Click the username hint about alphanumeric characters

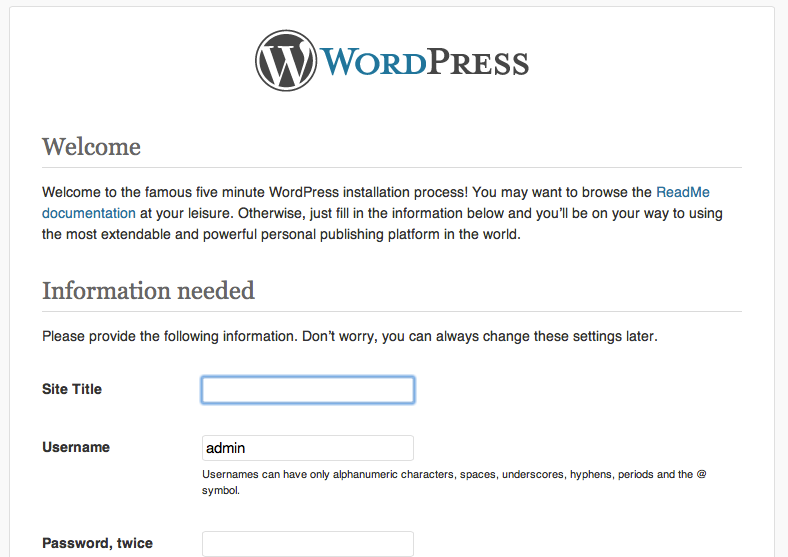coord(454,482)
